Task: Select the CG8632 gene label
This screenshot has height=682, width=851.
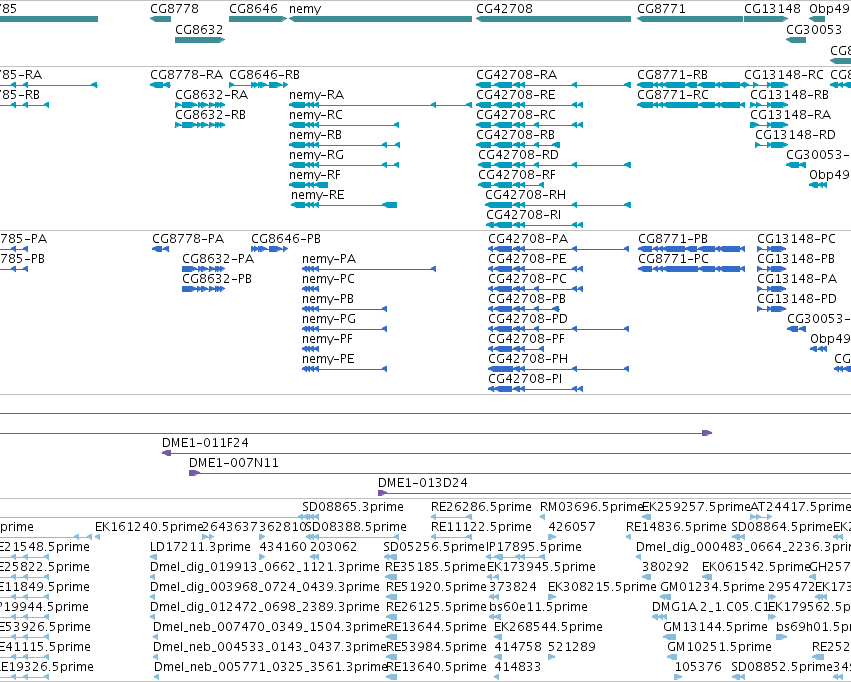Action: pyautogui.click(x=199, y=29)
